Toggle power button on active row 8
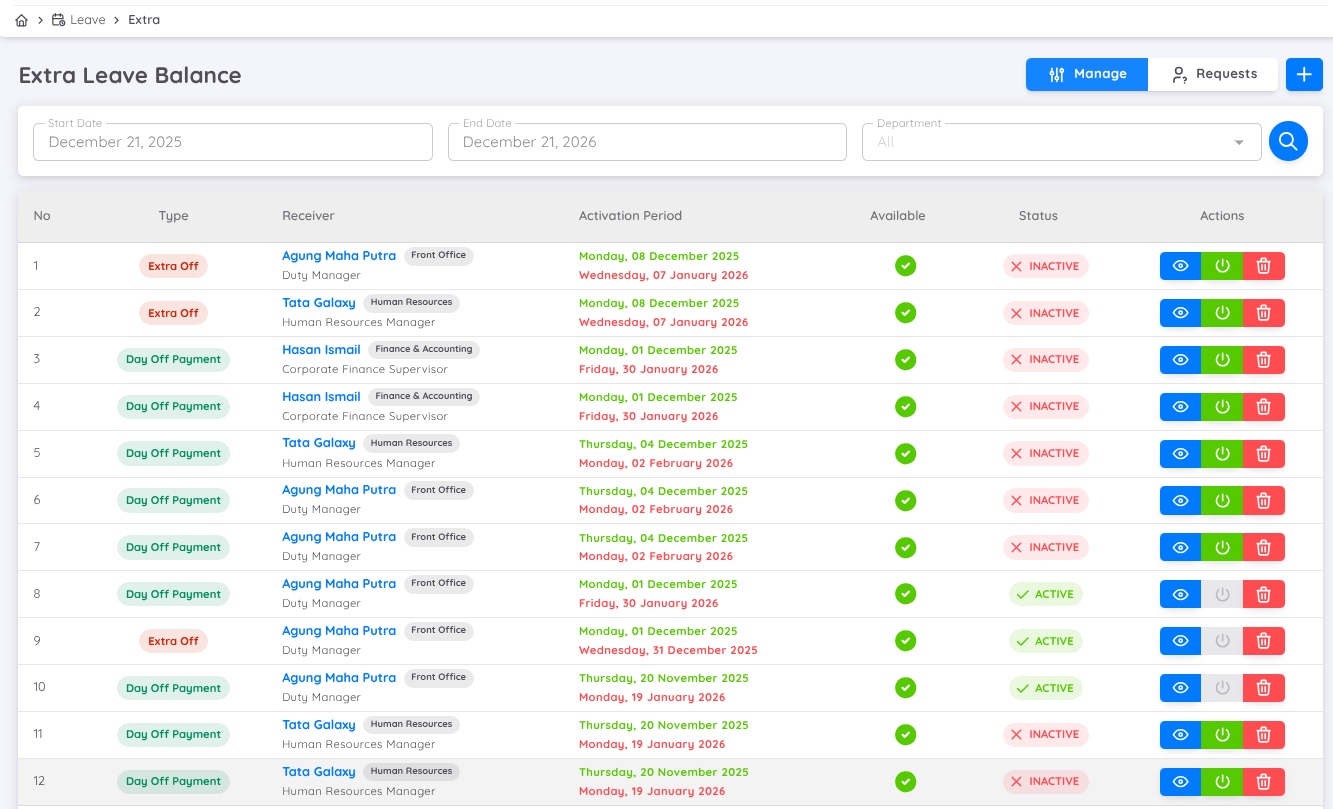1333x809 pixels. coord(1222,595)
